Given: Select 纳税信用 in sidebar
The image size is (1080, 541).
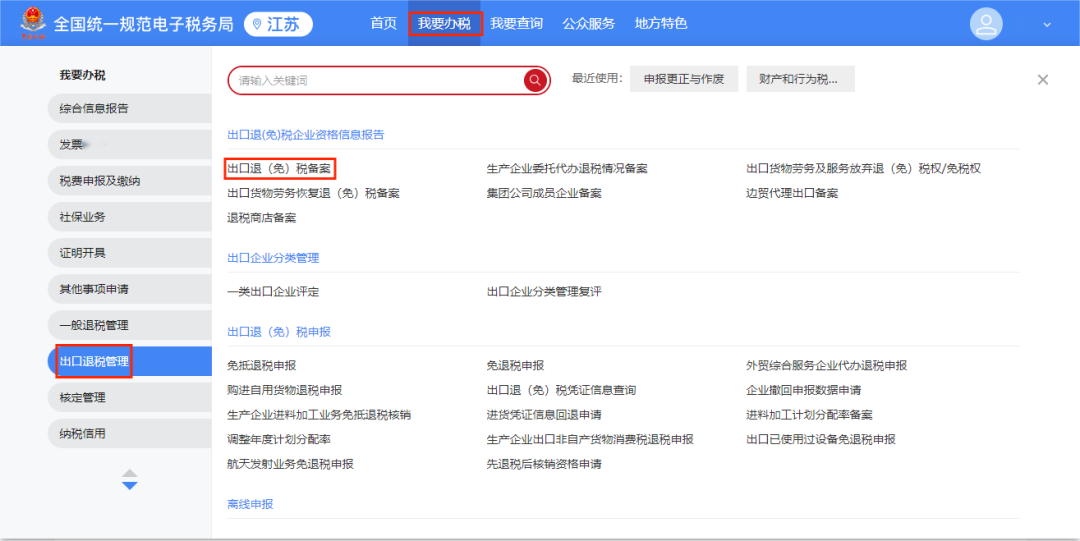Looking at the screenshot, I should (x=129, y=433).
